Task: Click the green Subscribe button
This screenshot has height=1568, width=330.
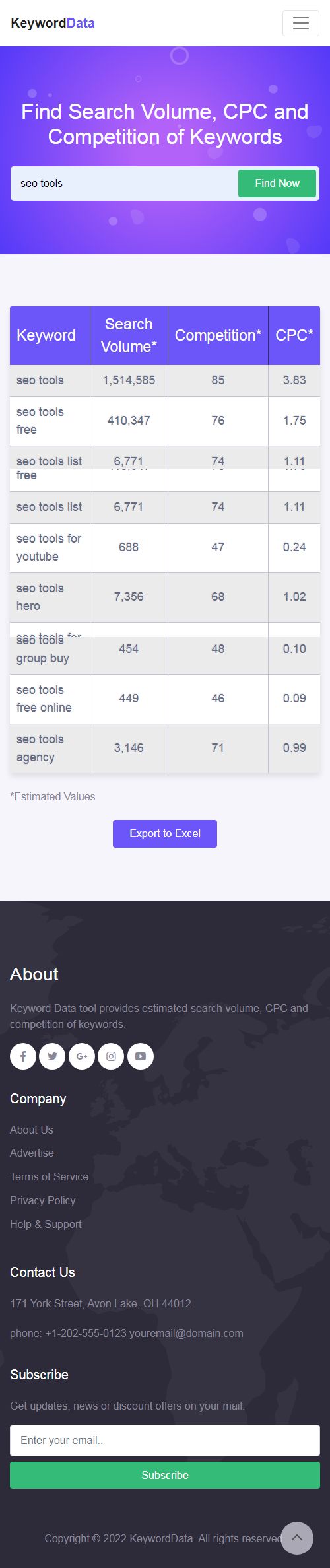Action: click(x=165, y=1475)
